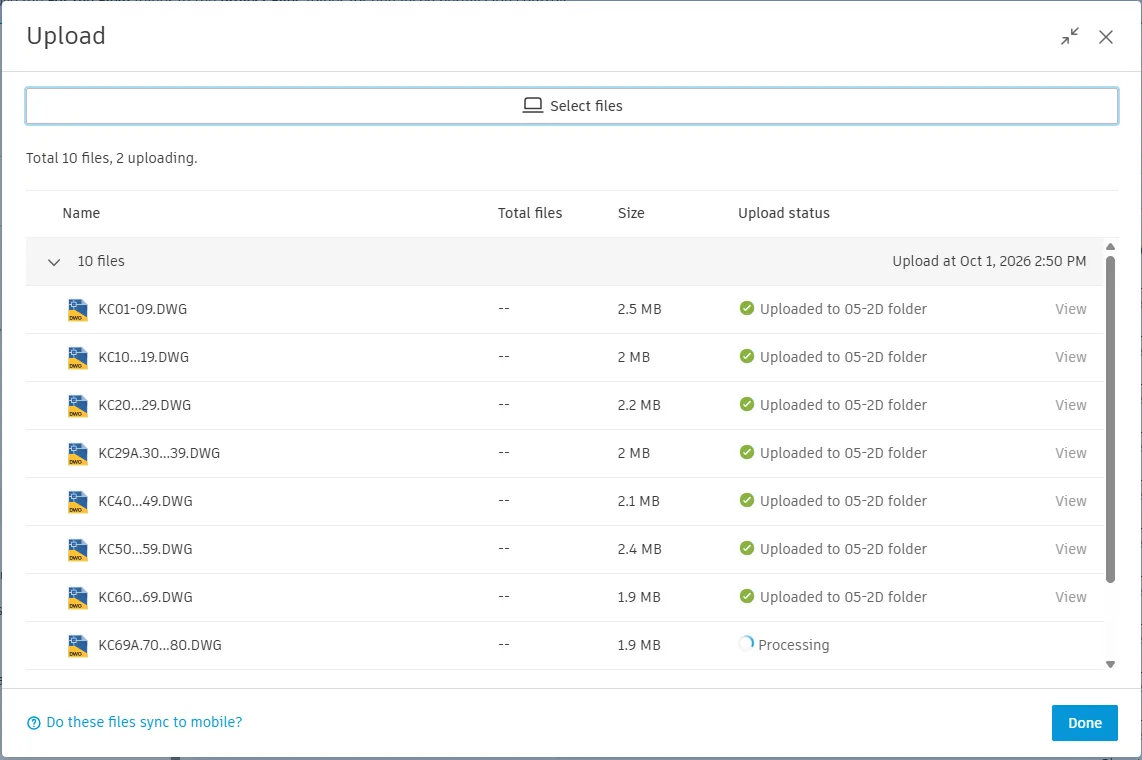This screenshot has height=760, width=1142.
Task: Click green checkmark status for KC10...19.DWG
Action: (x=747, y=356)
